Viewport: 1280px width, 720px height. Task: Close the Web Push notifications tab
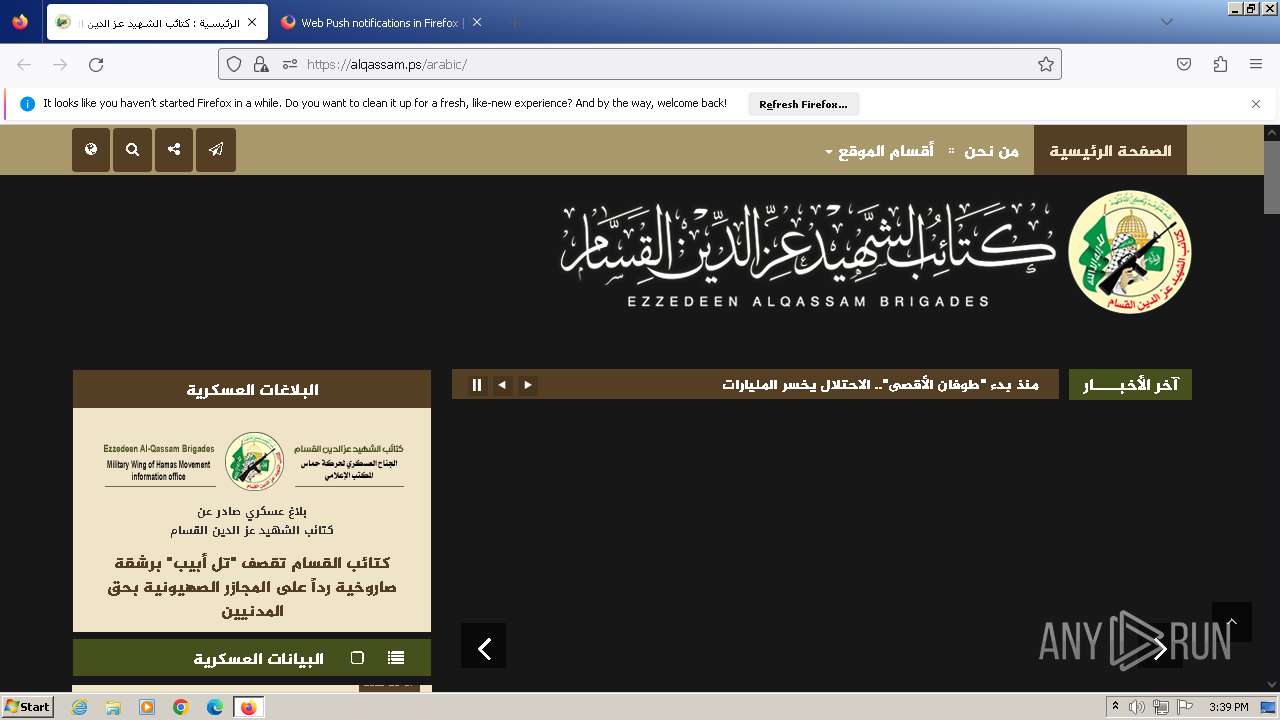tap(476, 22)
